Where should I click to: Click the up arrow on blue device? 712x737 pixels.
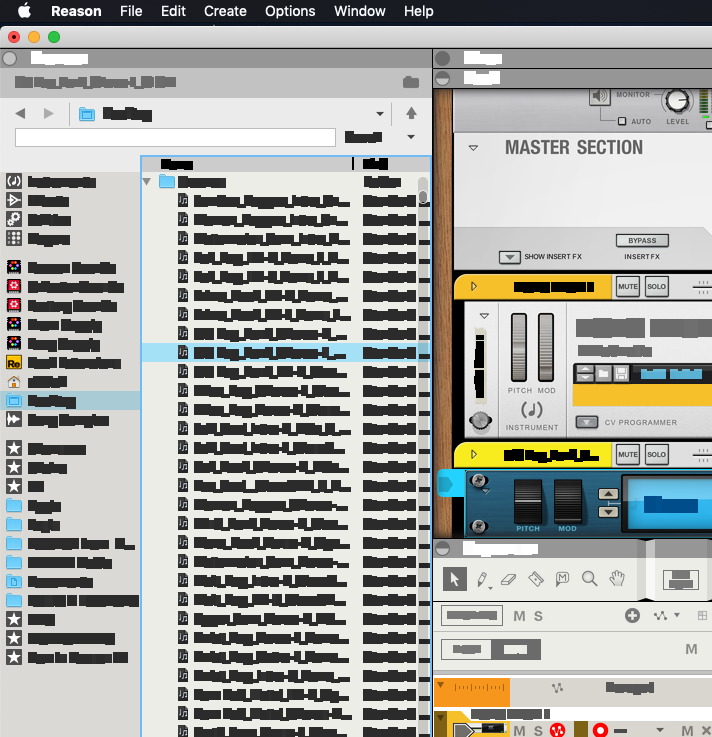coord(608,494)
